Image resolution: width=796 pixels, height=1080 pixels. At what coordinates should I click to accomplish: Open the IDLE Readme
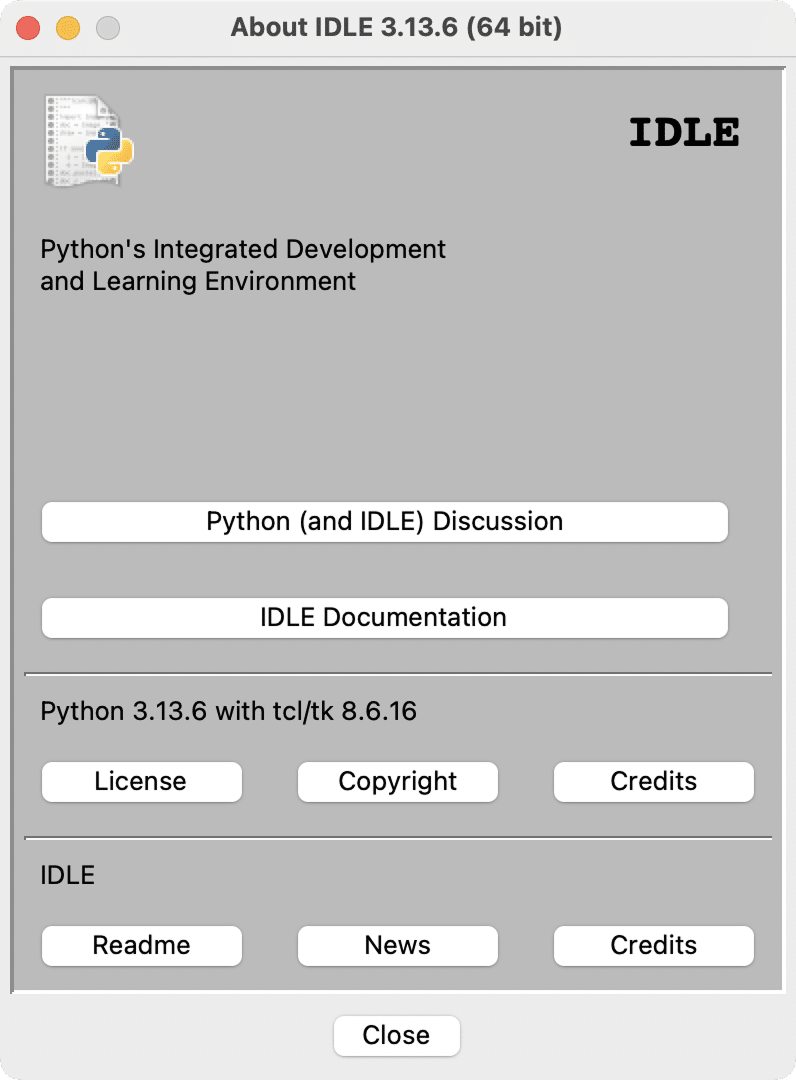click(x=141, y=945)
